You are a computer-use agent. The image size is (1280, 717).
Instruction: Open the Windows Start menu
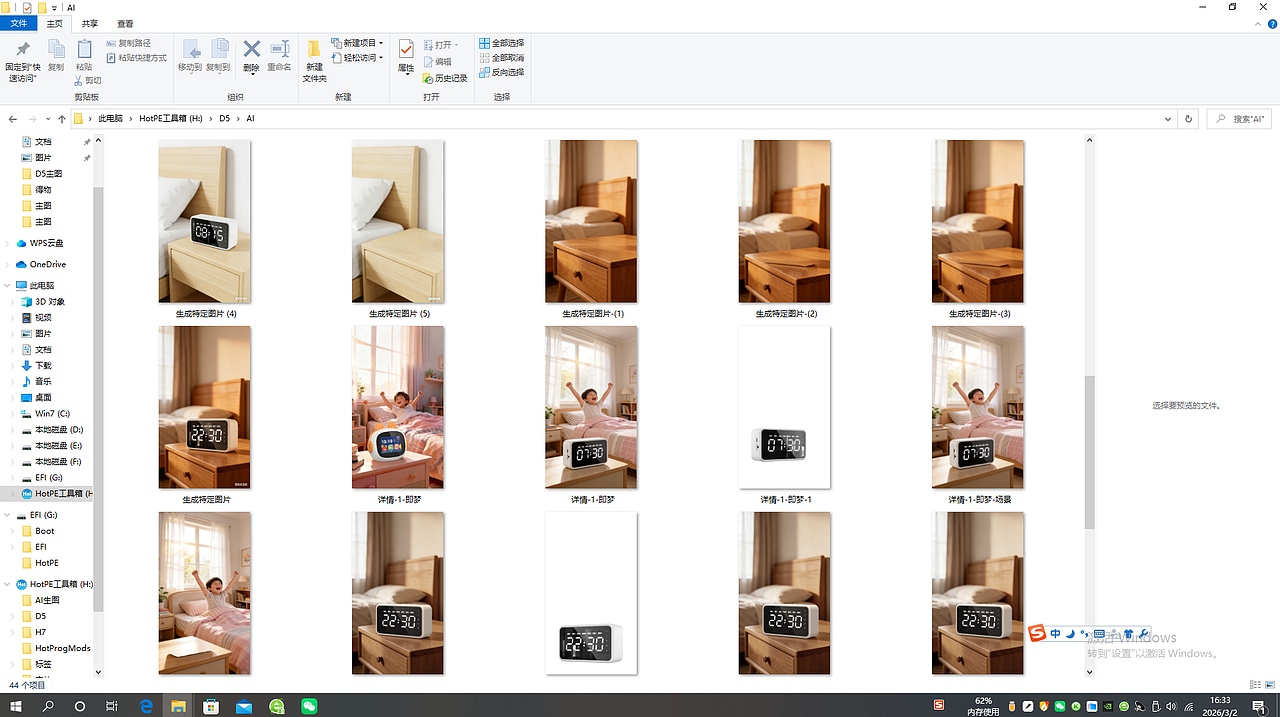pos(16,706)
